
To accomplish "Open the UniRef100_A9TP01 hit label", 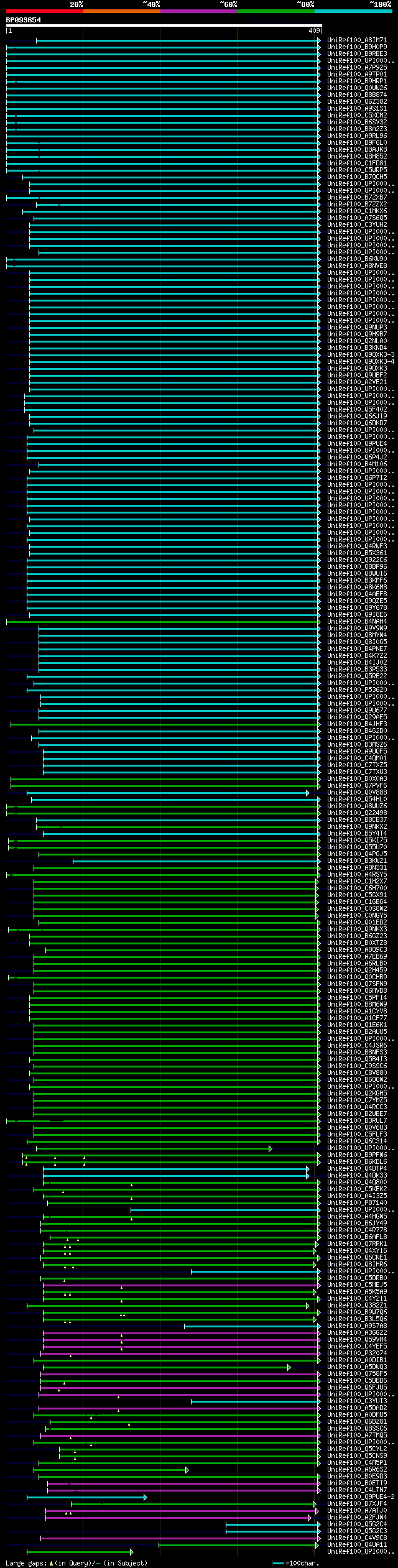I will [357, 74].
